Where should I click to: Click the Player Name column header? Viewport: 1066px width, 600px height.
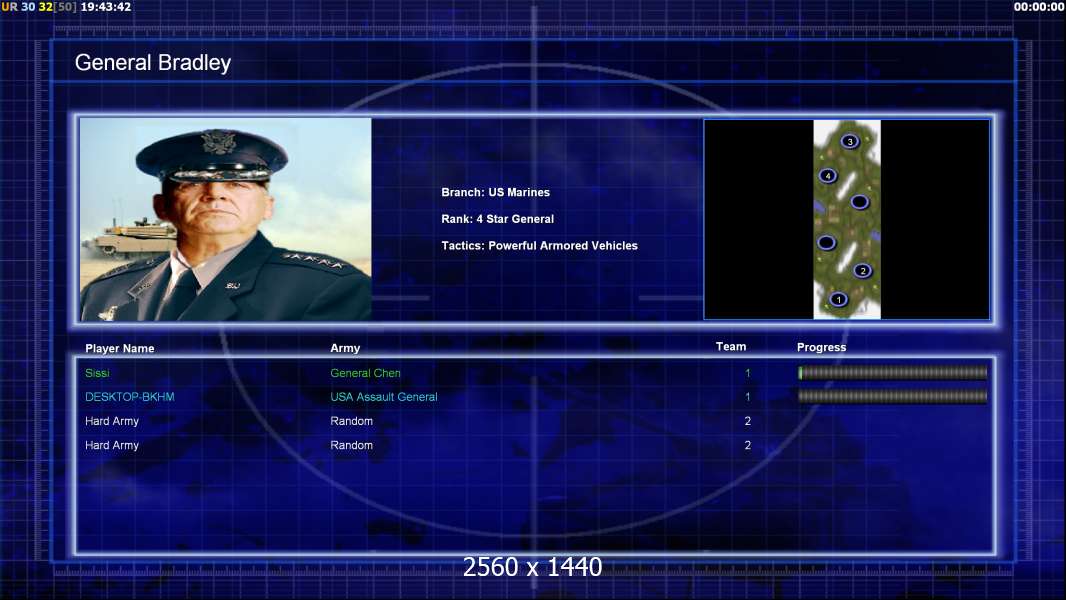120,349
